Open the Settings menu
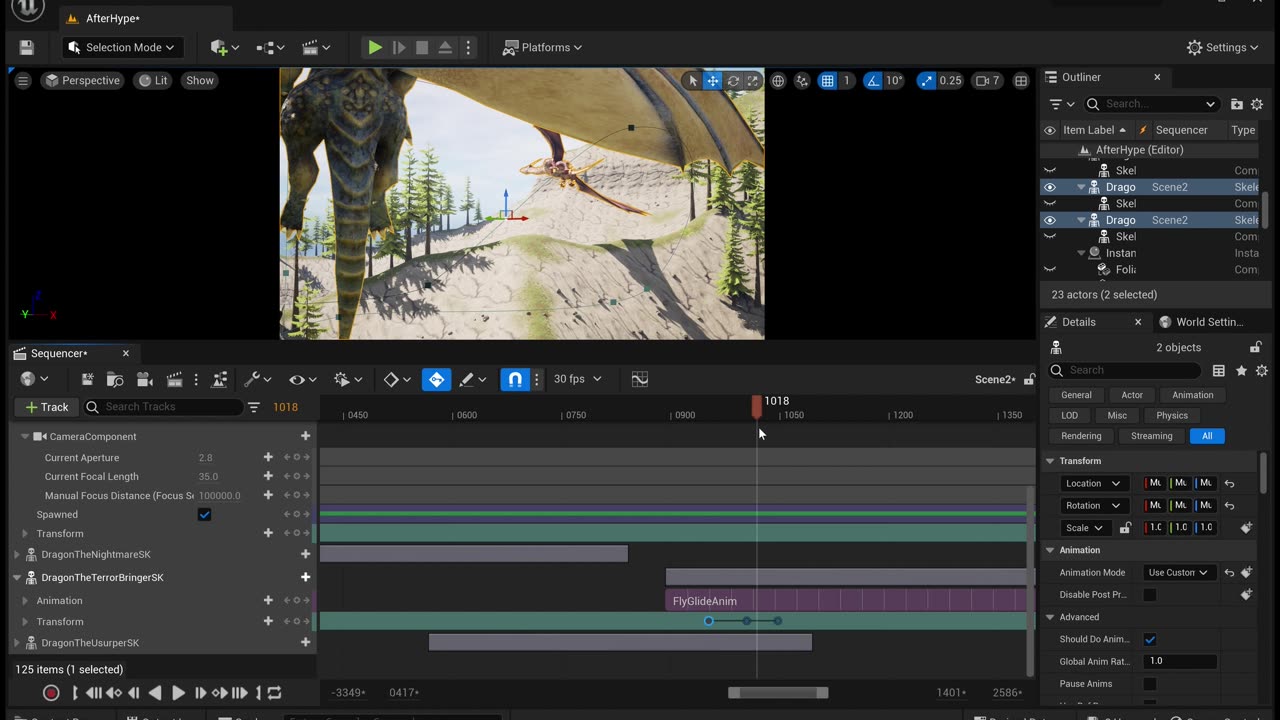The width and height of the screenshot is (1280, 720). (x=1223, y=47)
